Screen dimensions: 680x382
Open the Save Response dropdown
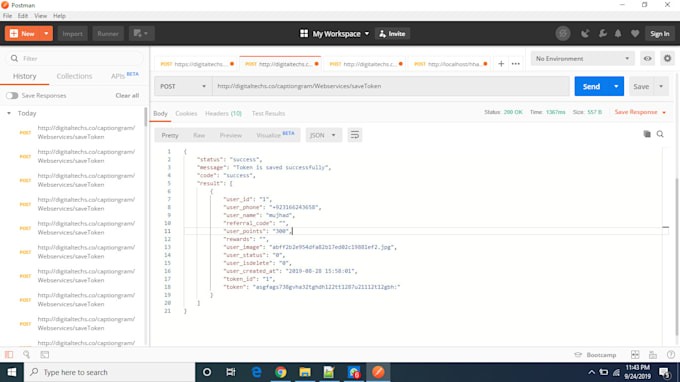[640, 112]
